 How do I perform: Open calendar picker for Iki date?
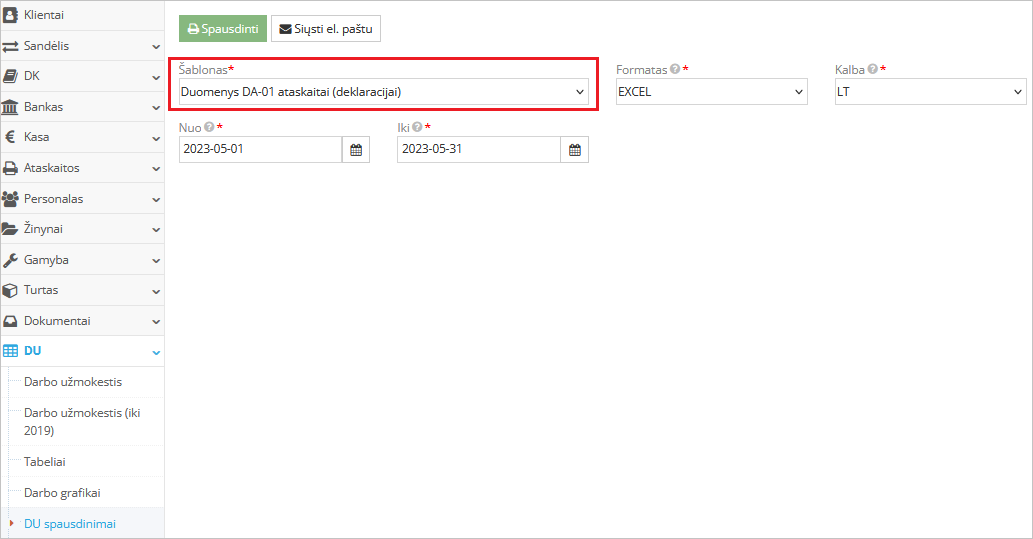coord(575,150)
